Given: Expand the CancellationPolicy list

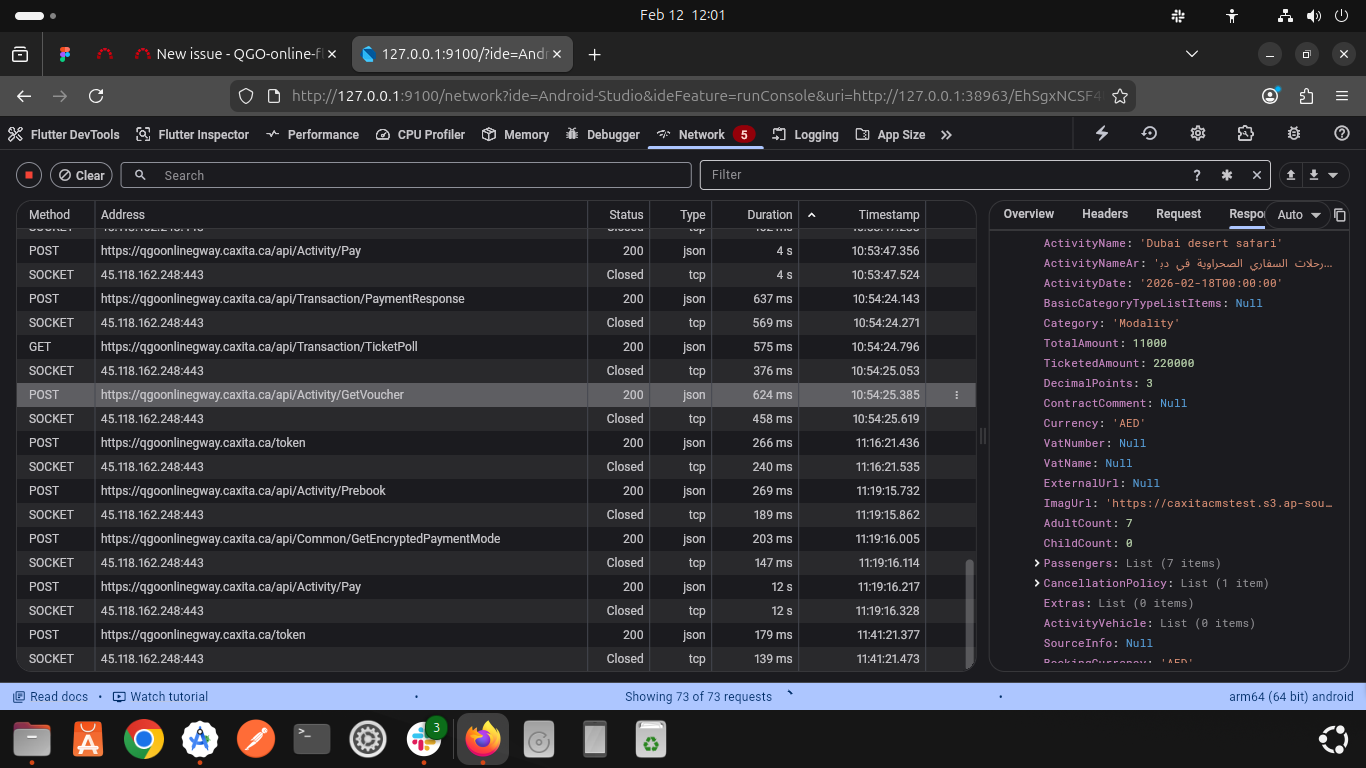Looking at the screenshot, I should [1037, 583].
